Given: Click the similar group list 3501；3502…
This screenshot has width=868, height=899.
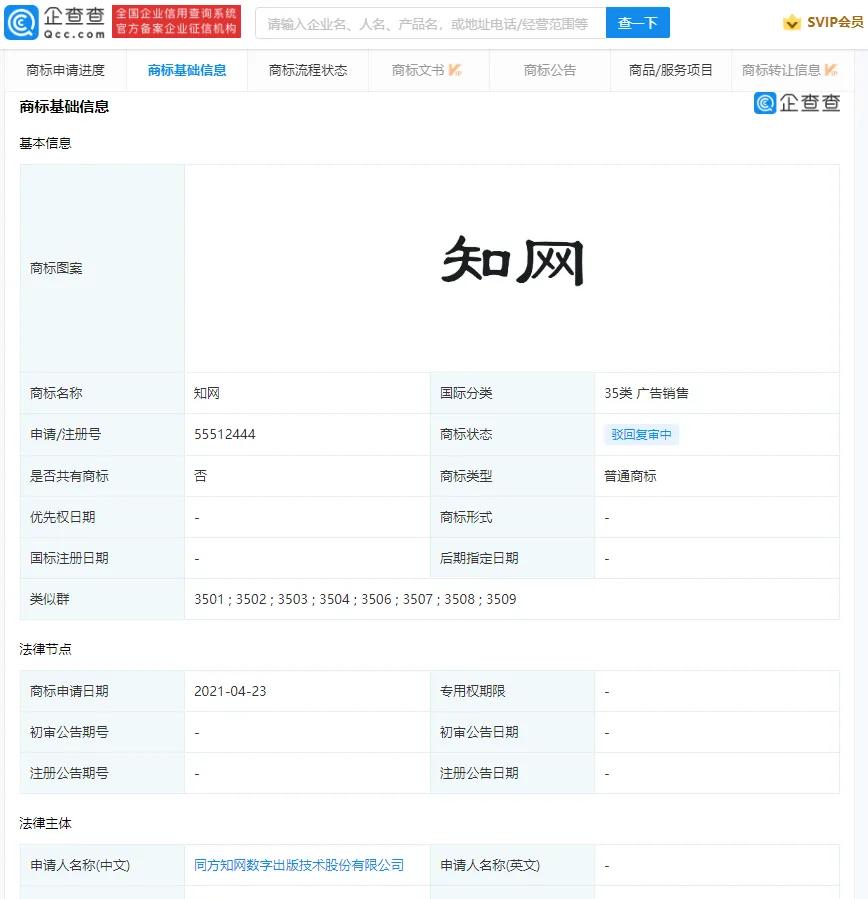Looking at the screenshot, I should (355, 599).
